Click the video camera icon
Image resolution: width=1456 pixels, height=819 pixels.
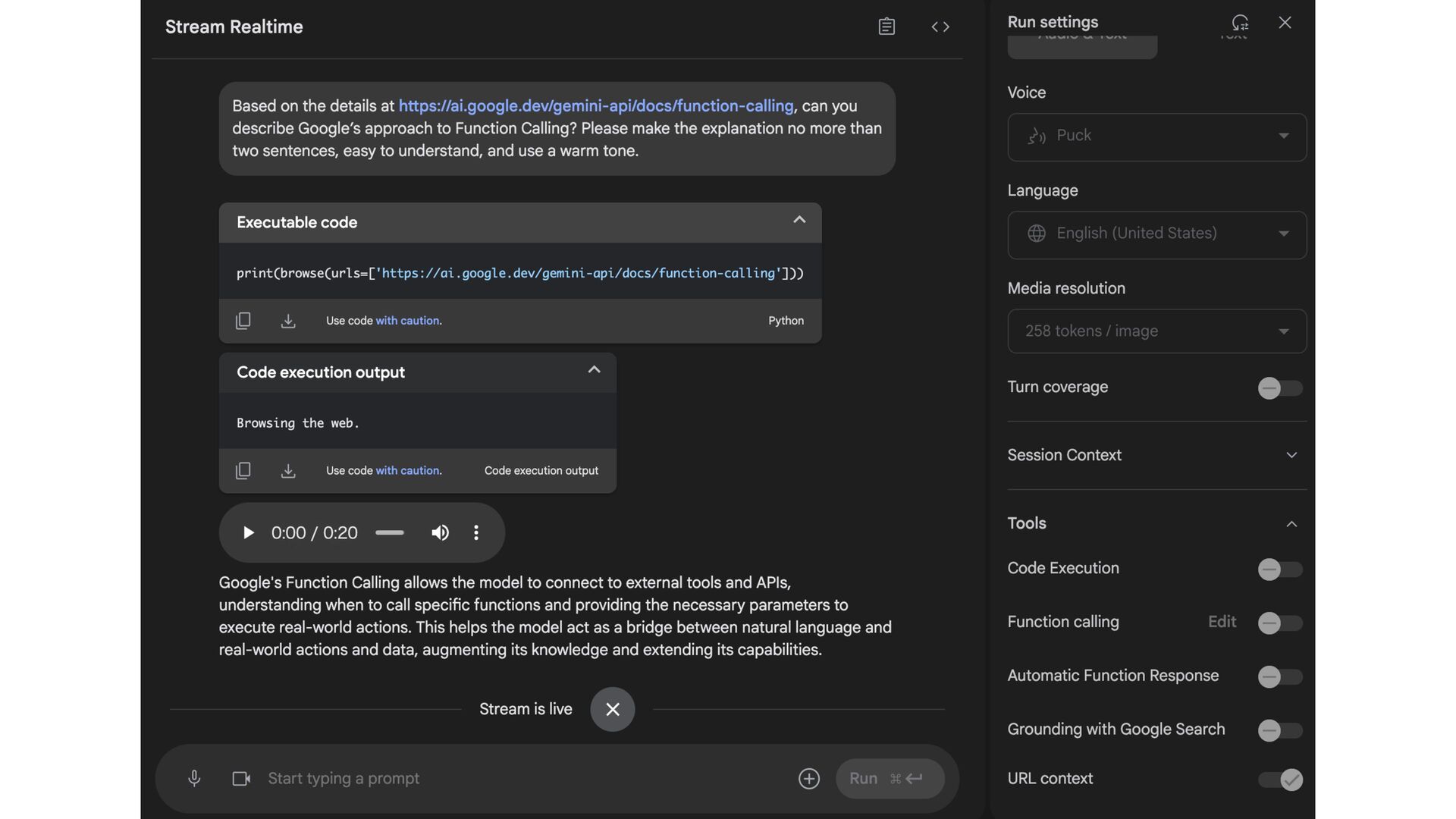(241, 778)
